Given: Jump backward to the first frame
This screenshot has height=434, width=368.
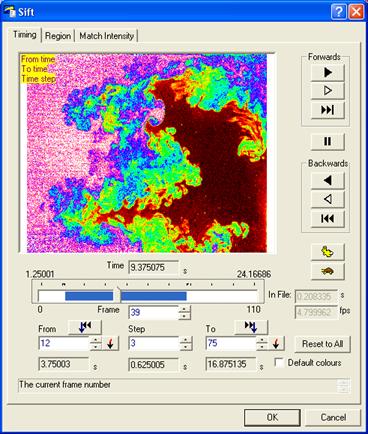Looking at the screenshot, I should click(x=328, y=219).
